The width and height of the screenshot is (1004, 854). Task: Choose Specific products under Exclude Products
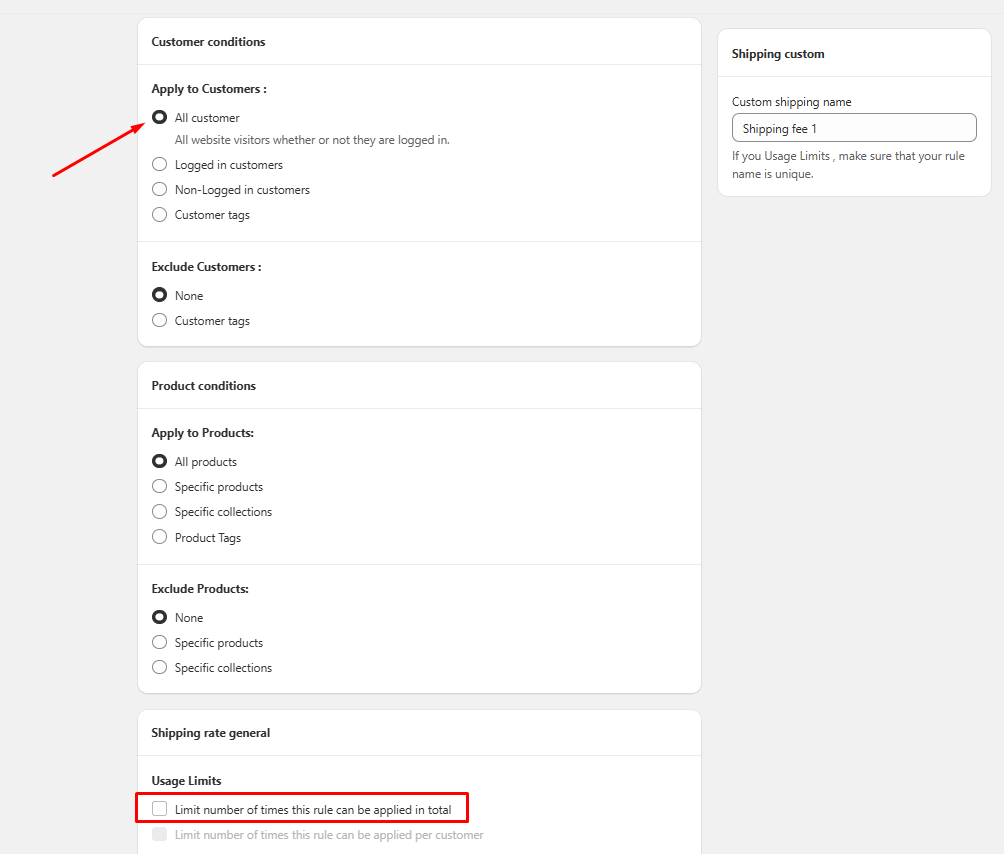[159, 643]
